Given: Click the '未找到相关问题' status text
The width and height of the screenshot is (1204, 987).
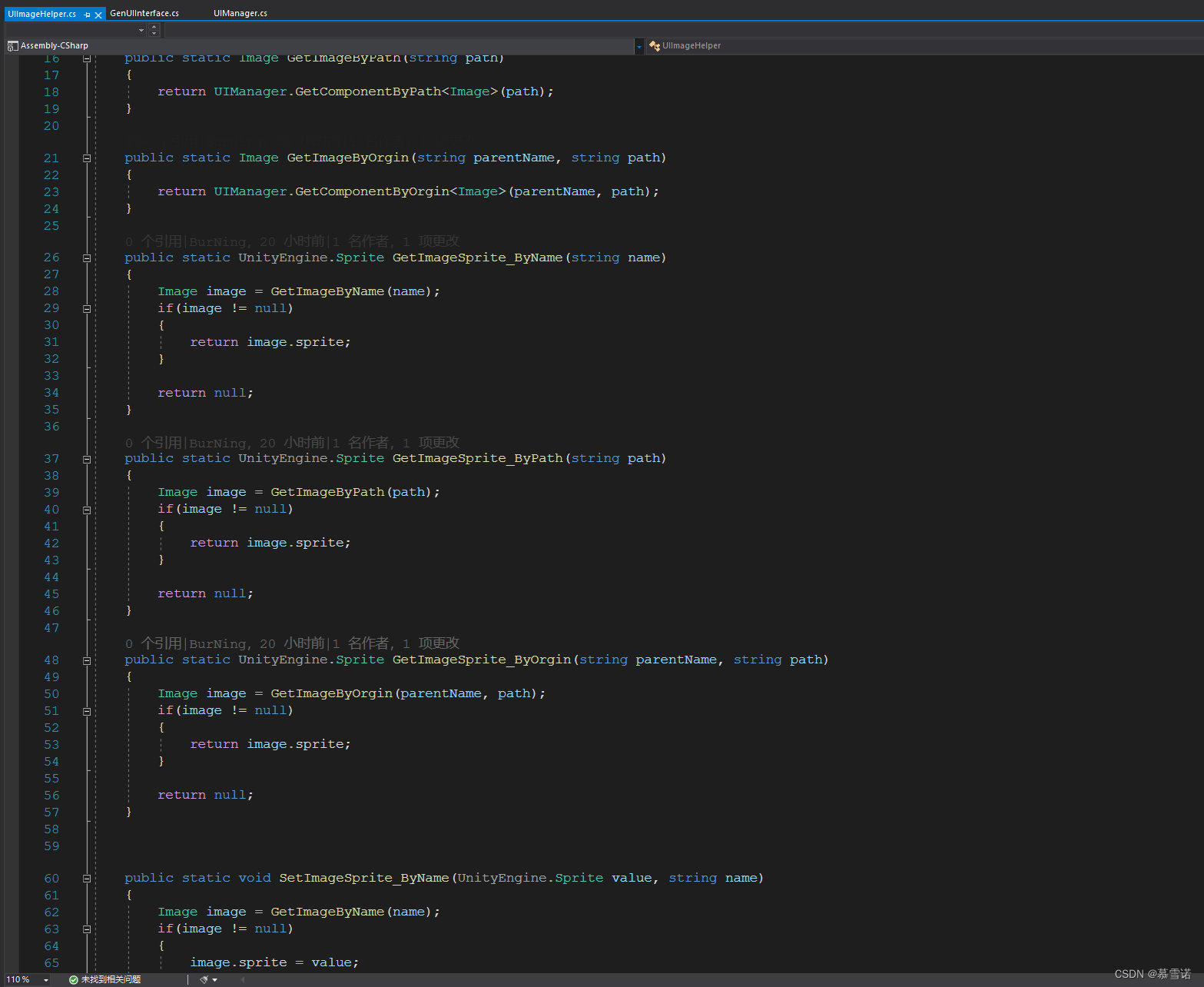Looking at the screenshot, I should tap(111, 979).
